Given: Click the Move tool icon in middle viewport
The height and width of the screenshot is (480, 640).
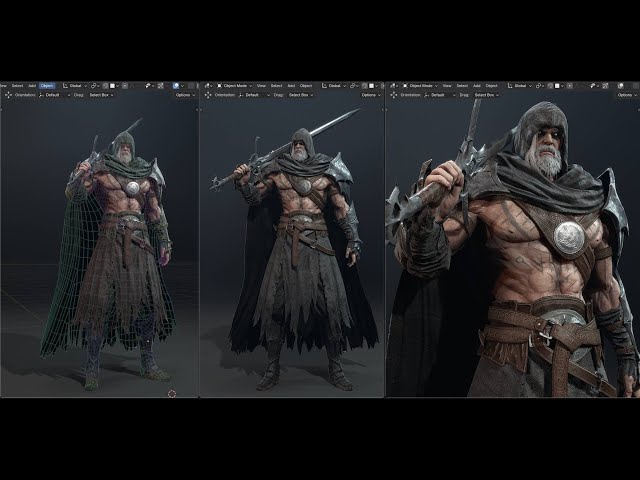Looking at the screenshot, I should coord(208,95).
